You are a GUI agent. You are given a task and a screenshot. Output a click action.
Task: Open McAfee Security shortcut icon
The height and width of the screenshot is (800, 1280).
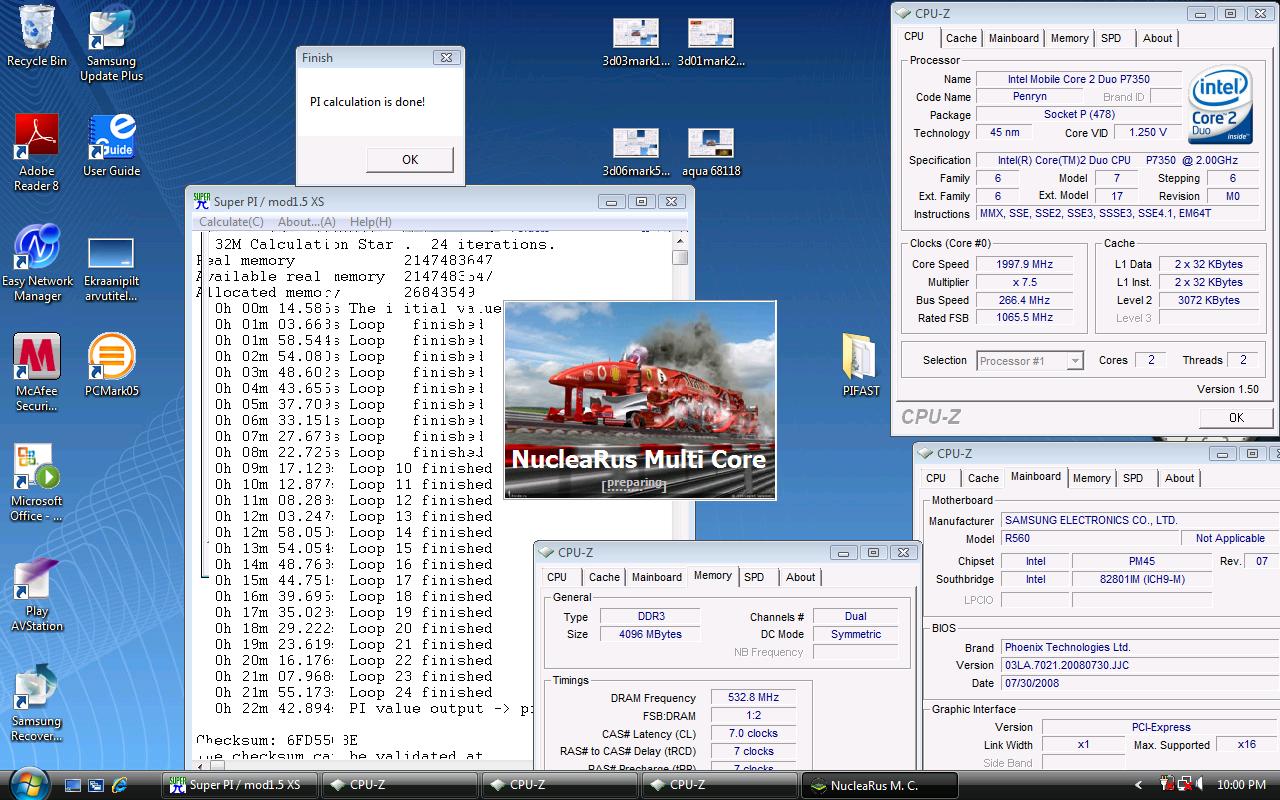(x=37, y=373)
